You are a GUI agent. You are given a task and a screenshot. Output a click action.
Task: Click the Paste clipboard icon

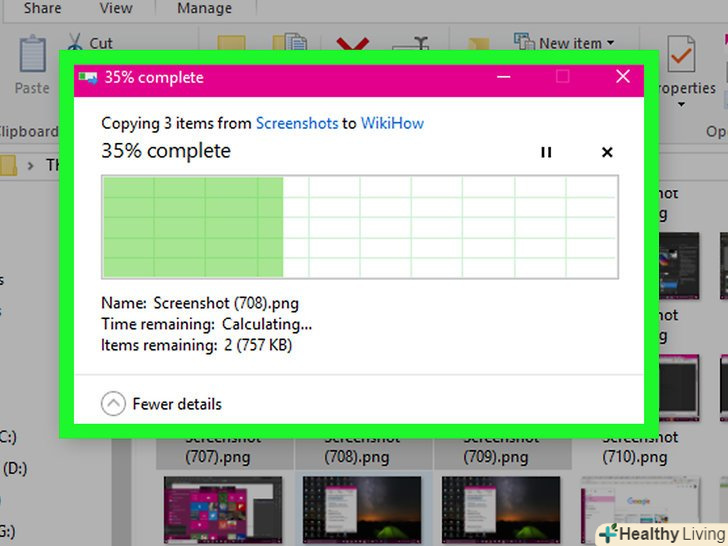click(x=32, y=55)
